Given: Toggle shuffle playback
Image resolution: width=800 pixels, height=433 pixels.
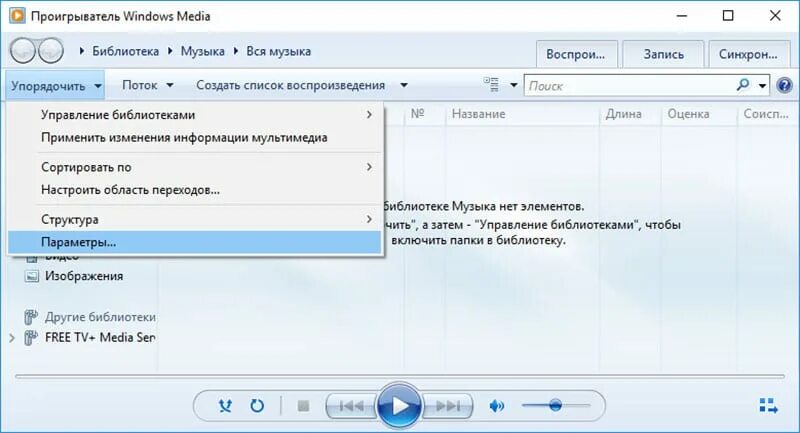Looking at the screenshot, I should [225, 406].
